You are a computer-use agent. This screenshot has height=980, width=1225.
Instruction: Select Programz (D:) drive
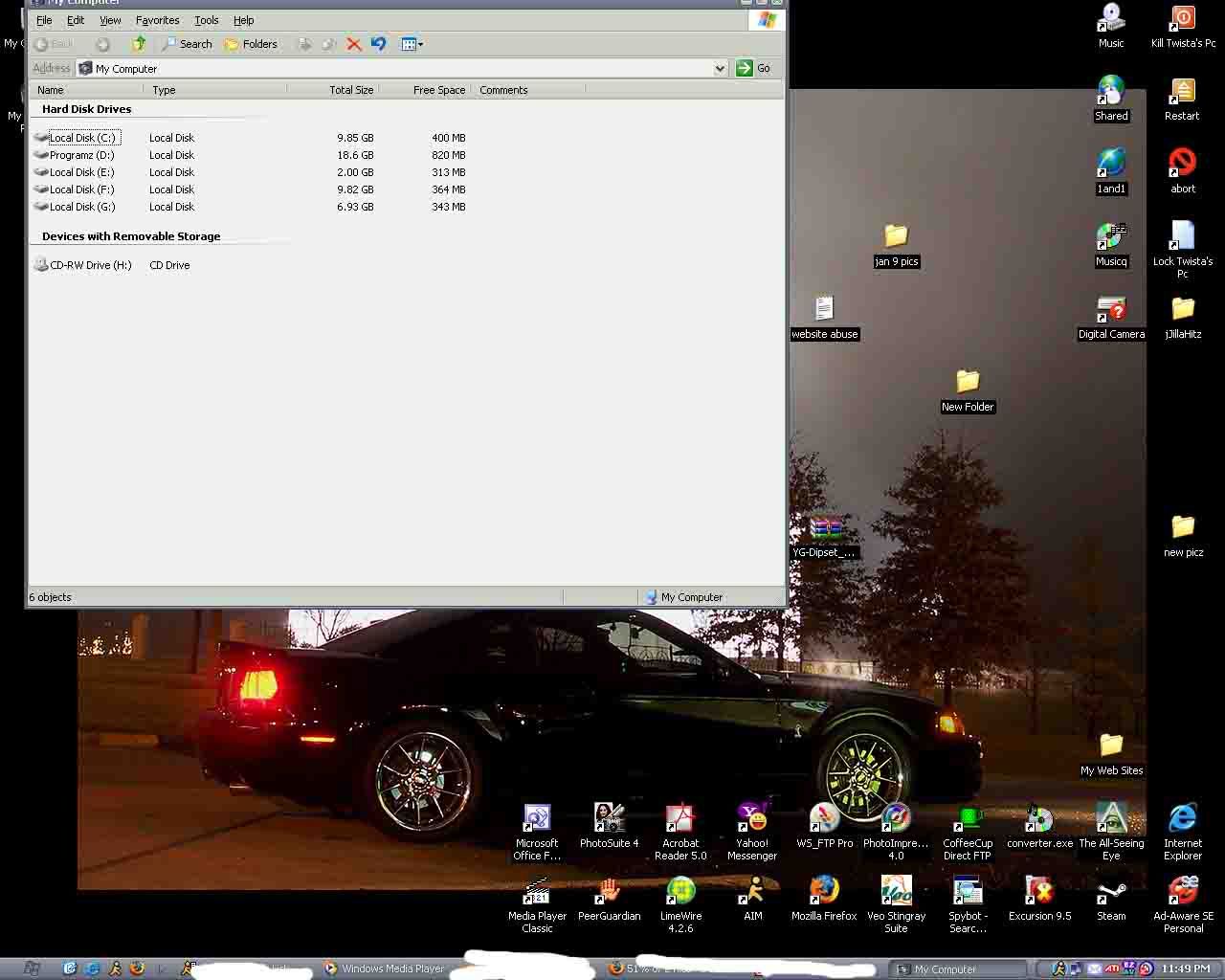pyautogui.click(x=81, y=155)
